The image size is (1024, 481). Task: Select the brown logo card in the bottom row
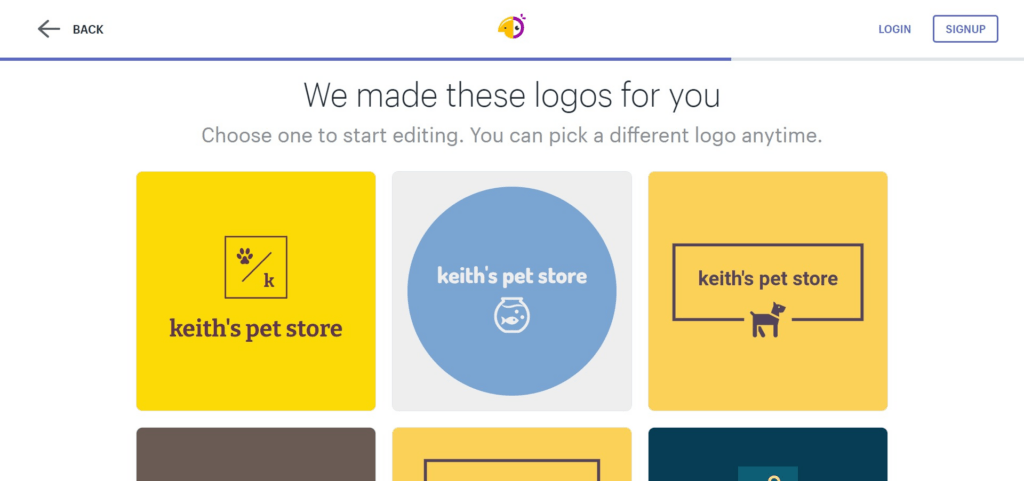pos(256,455)
